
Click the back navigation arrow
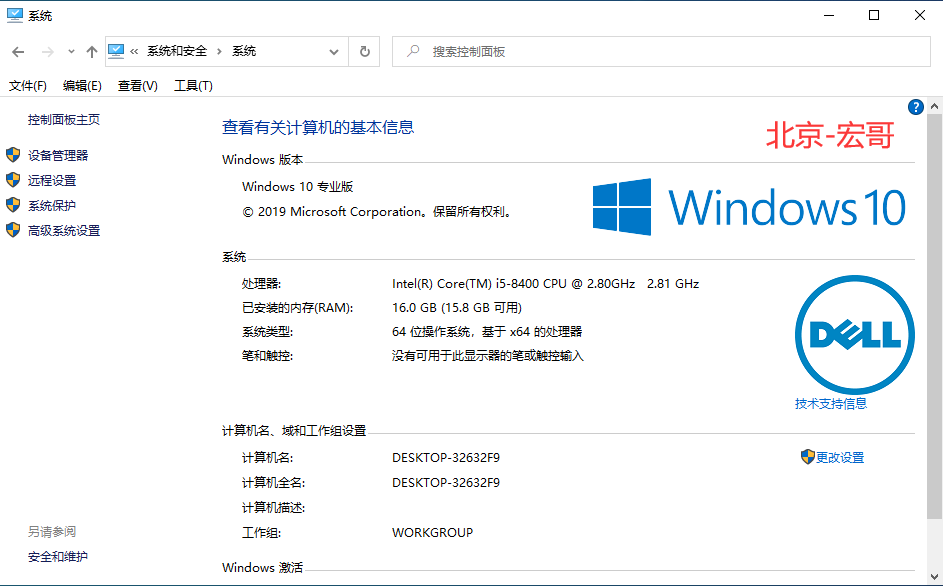(x=18, y=52)
